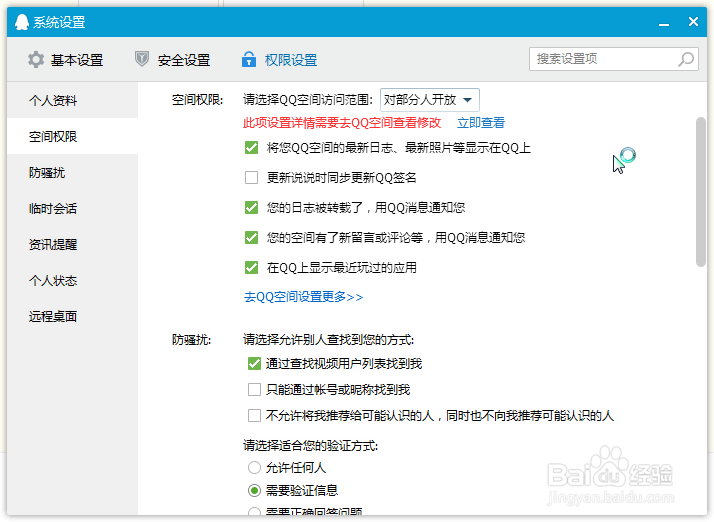
Task: Close the 系统设置 window
Action: 693,21
